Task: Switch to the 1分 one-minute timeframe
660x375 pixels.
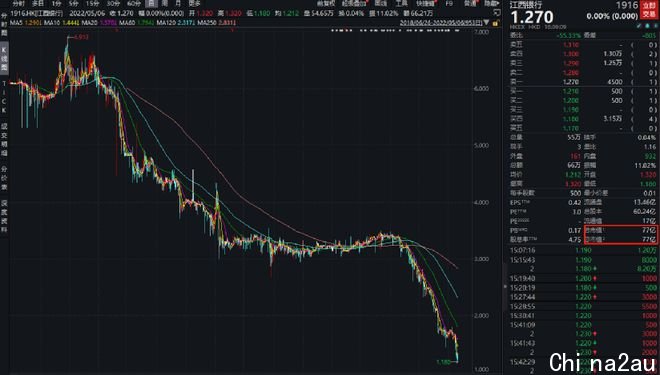Action: [x=56, y=3]
